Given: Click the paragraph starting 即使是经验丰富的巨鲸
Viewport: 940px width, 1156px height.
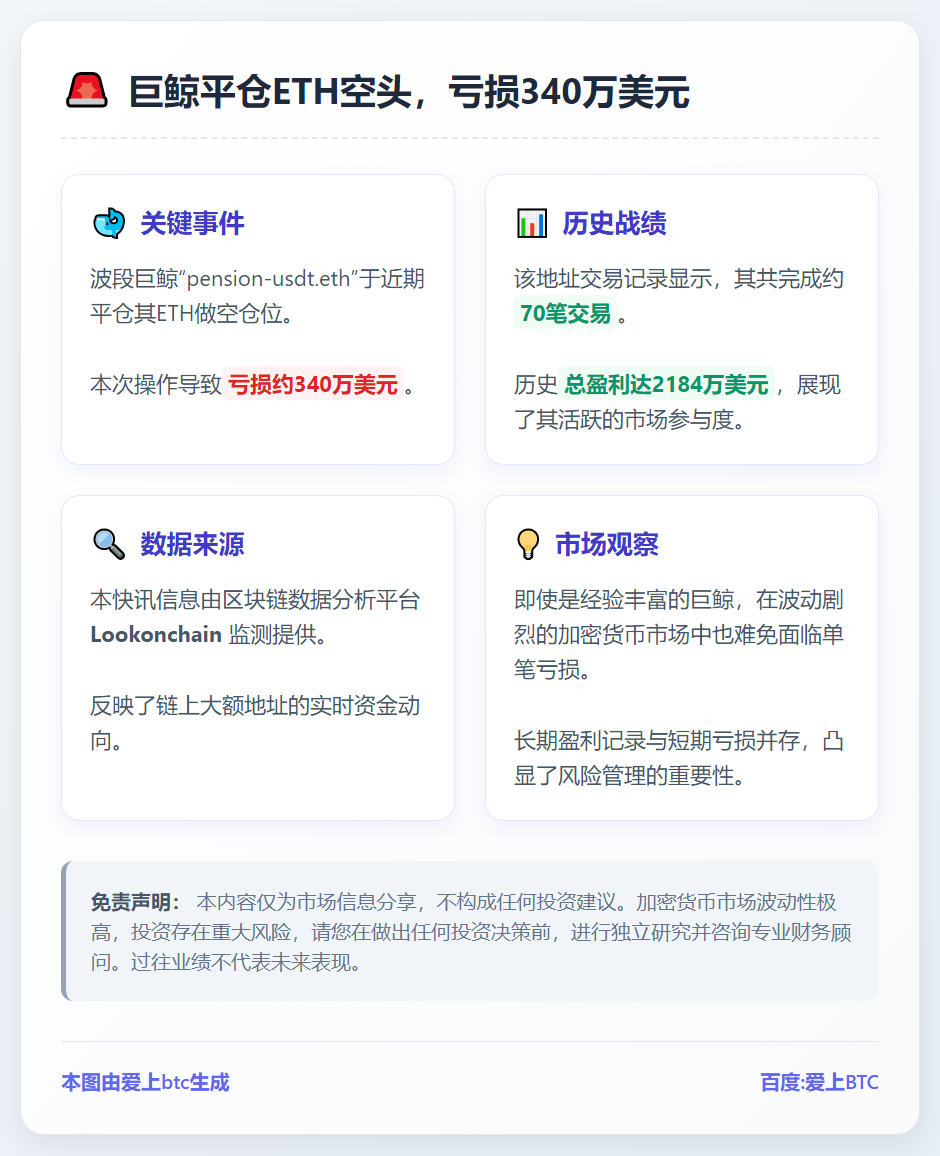Looking at the screenshot, I should (678, 635).
